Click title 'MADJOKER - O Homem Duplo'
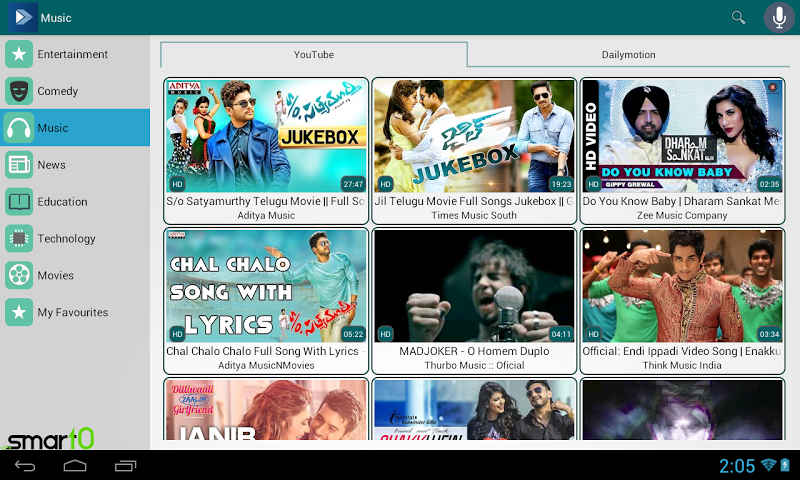This screenshot has height=480, width=800. click(x=474, y=351)
